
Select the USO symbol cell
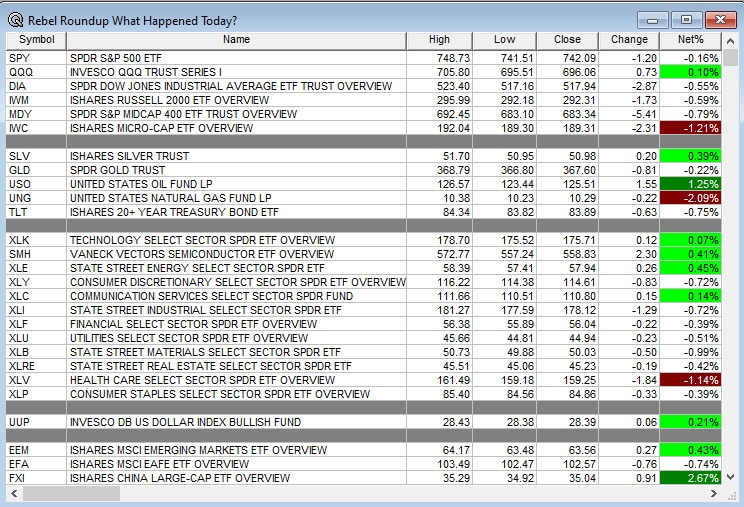click(x=36, y=184)
